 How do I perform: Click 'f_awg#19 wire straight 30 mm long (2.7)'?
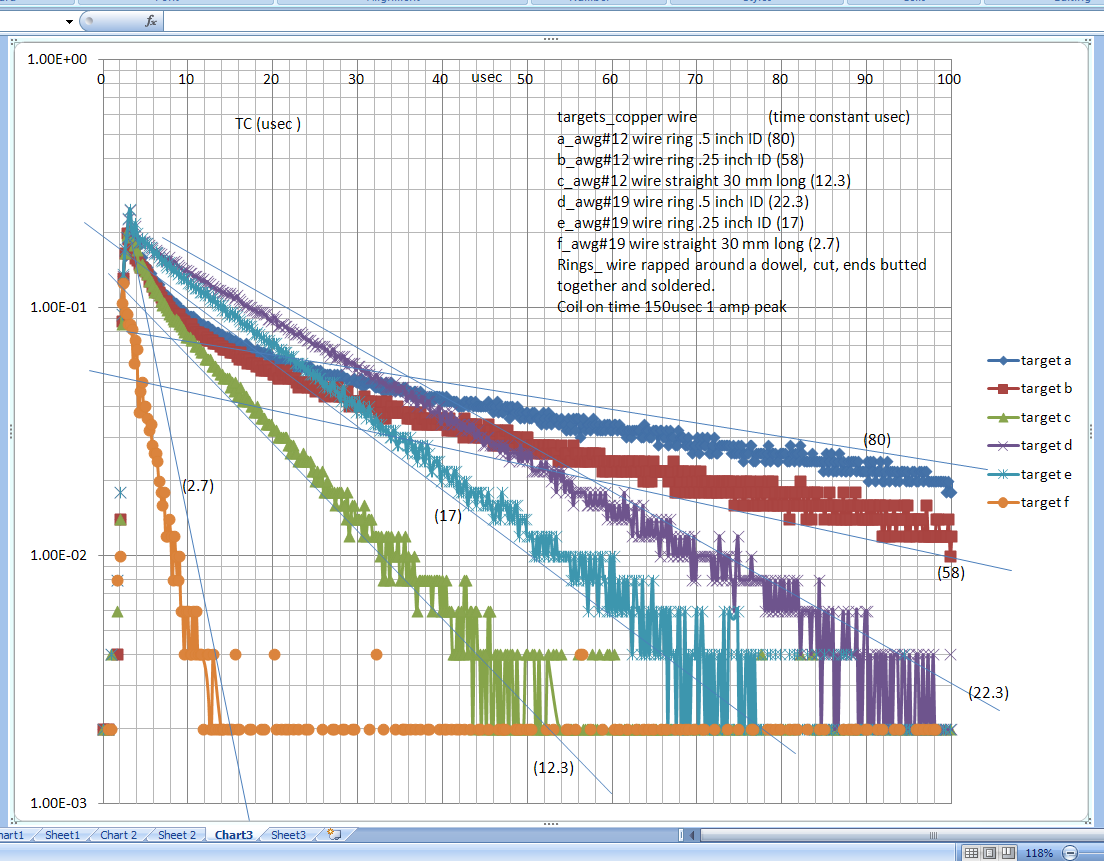tap(698, 244)
